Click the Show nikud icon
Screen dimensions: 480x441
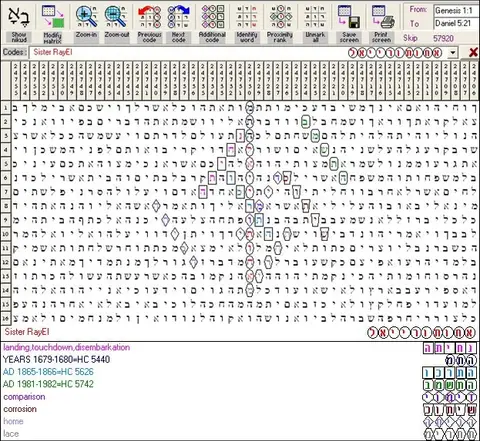tap(19, 16)
